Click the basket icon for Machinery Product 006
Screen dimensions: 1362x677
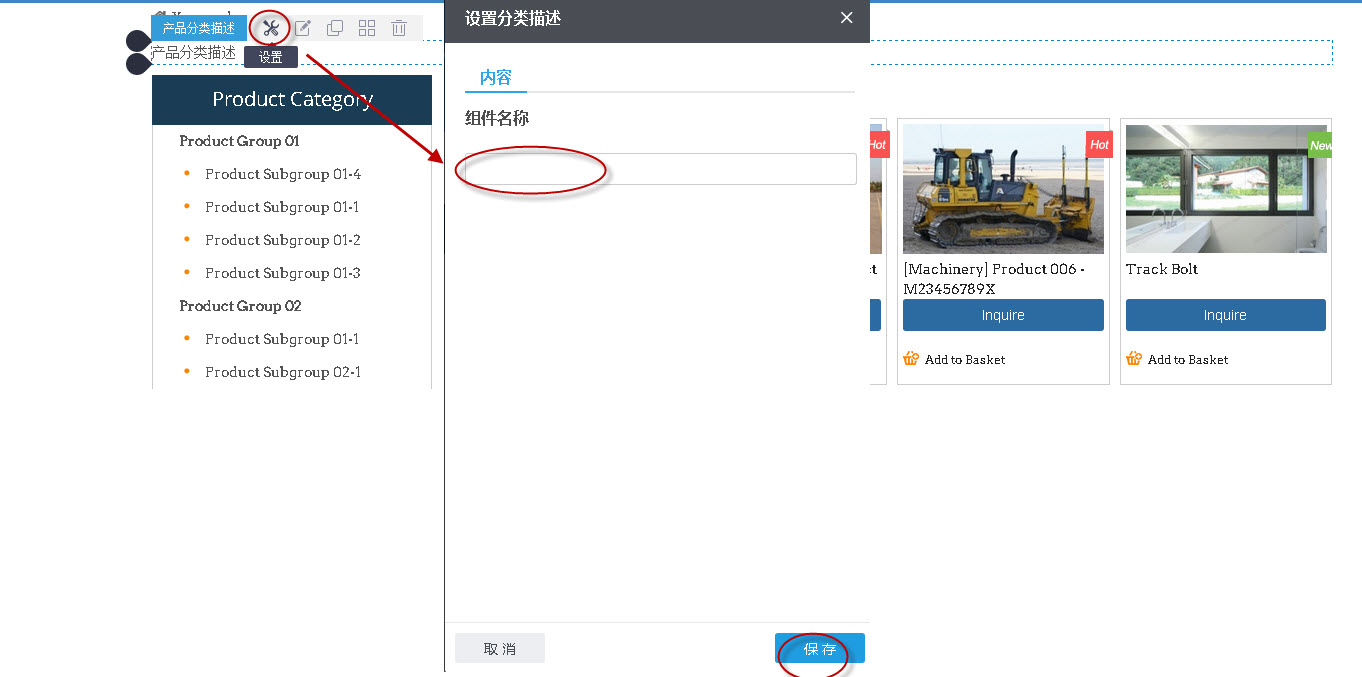[x=911, y=358]
